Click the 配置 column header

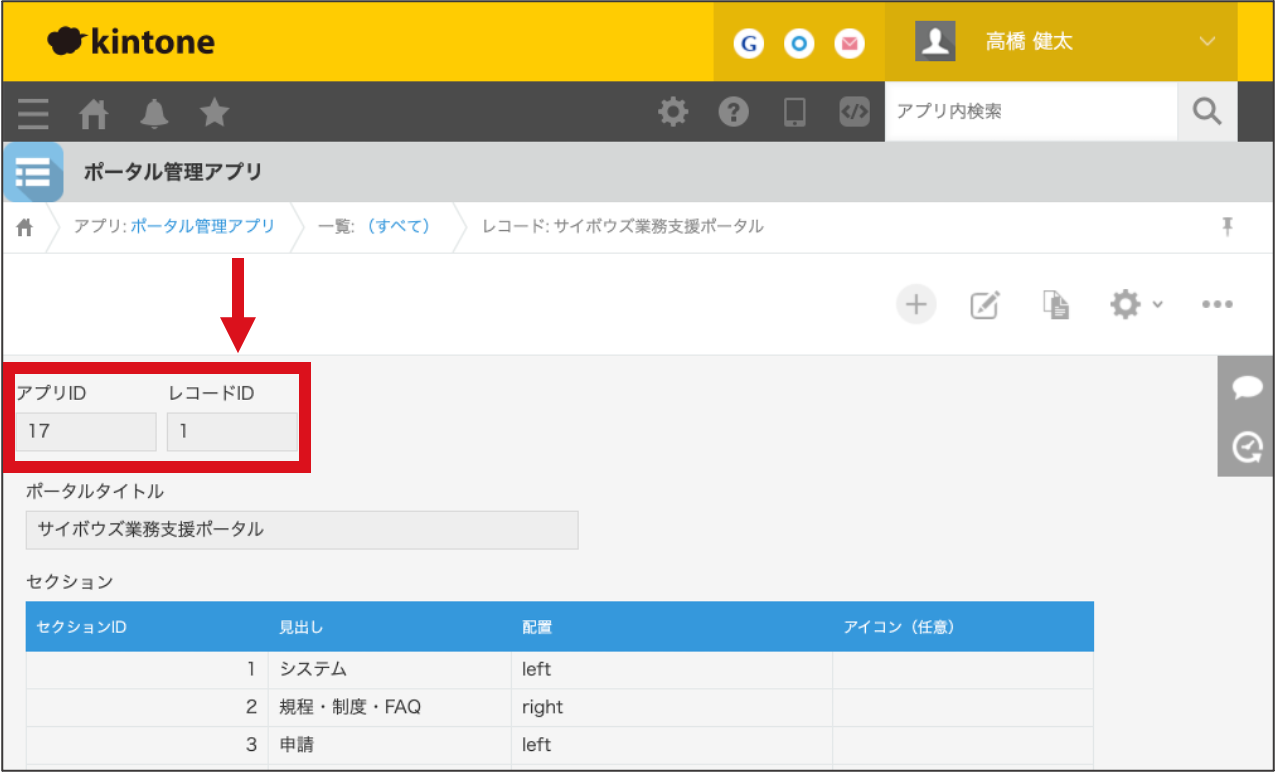pos(672,627)
